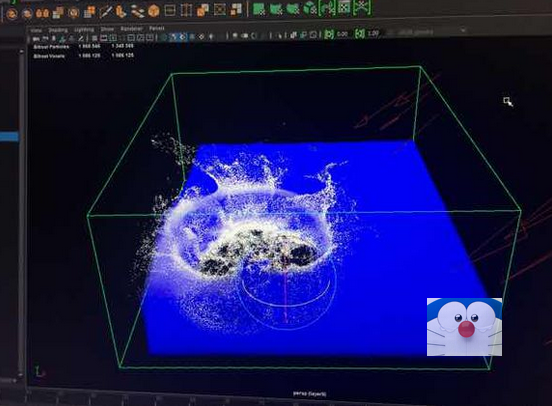Toggle the resolution gate icon in panel toolbar
The width and height of the screenshot is (552, 406).
[113, 38]
